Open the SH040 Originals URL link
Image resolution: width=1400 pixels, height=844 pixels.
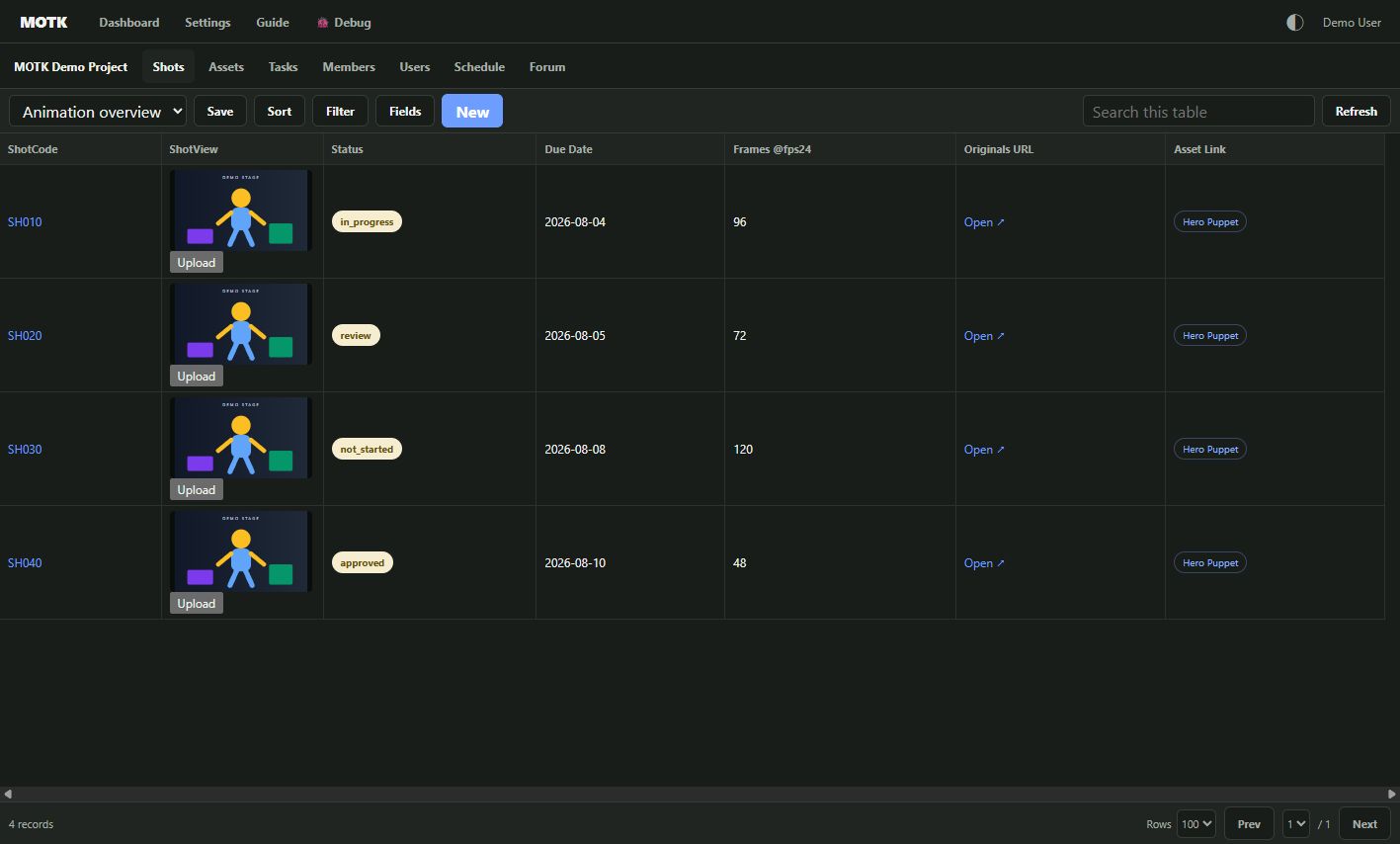984,563
